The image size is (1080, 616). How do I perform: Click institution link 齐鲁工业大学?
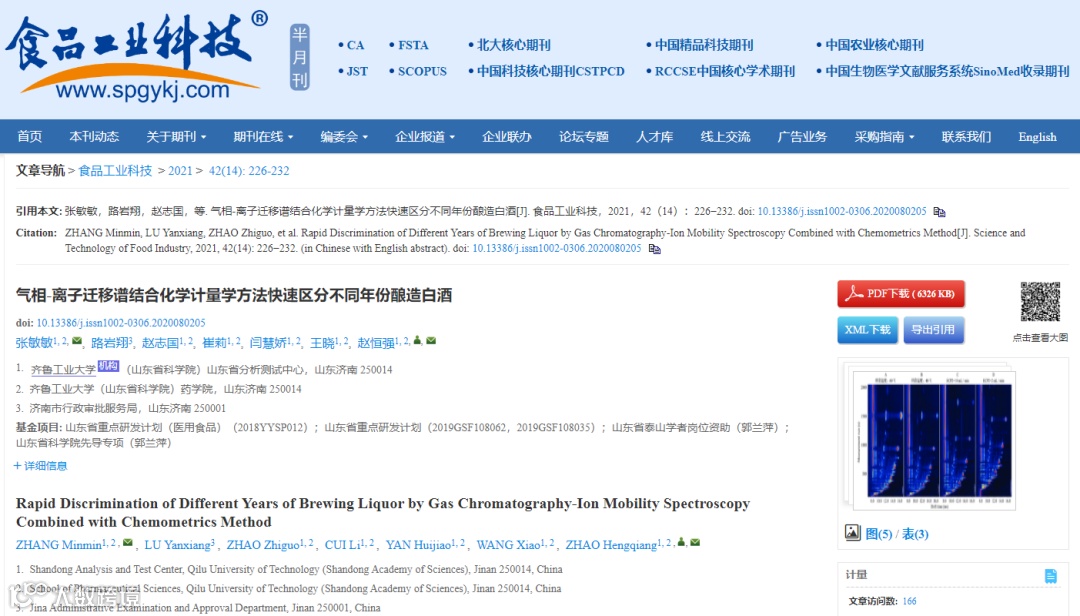point(63,370)
